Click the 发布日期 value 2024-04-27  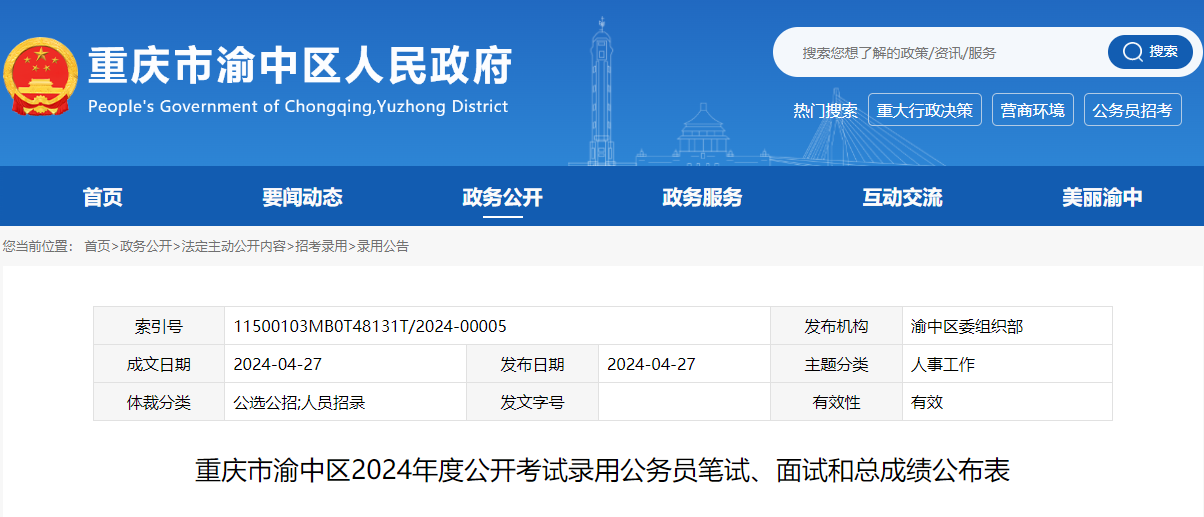click(x=684, y=364)
